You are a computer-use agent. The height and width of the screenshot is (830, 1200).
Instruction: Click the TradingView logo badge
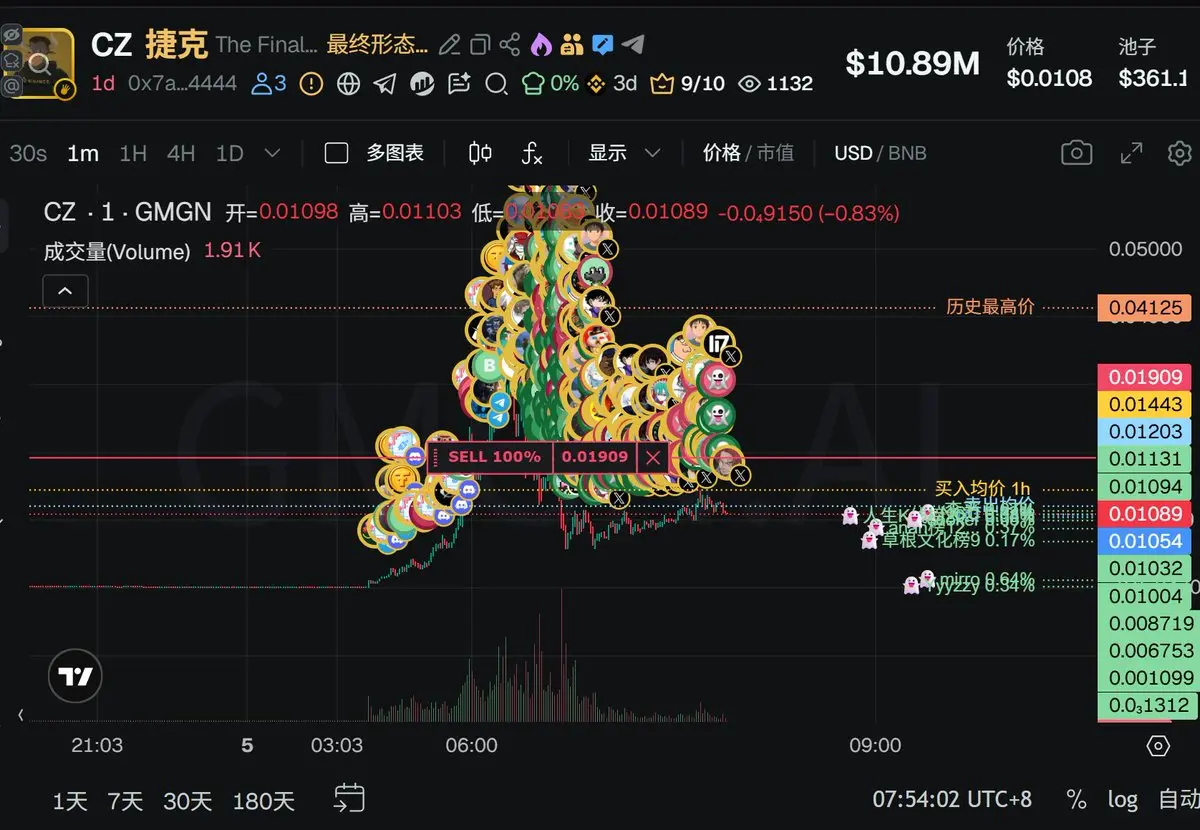[x=76, y=677]
